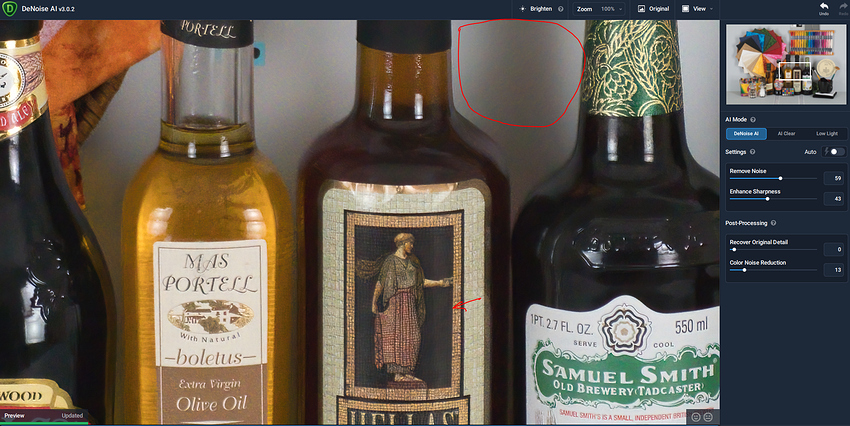Click the Settings heading text
Viewport: 850px width, 426px height.
click(x=736, y=152)
